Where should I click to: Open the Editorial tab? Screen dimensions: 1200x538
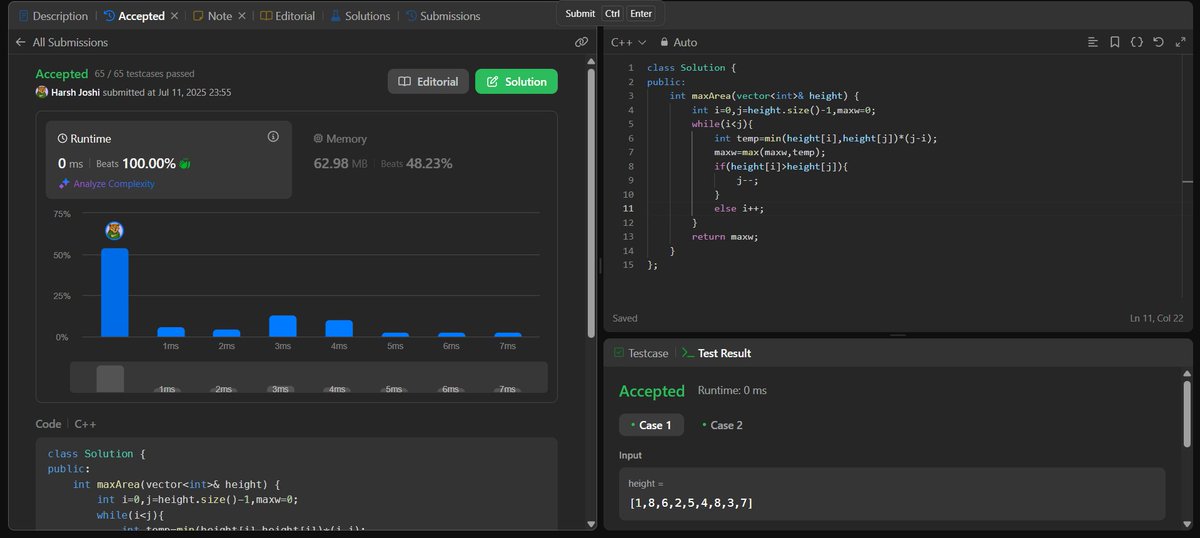[287, 16]
